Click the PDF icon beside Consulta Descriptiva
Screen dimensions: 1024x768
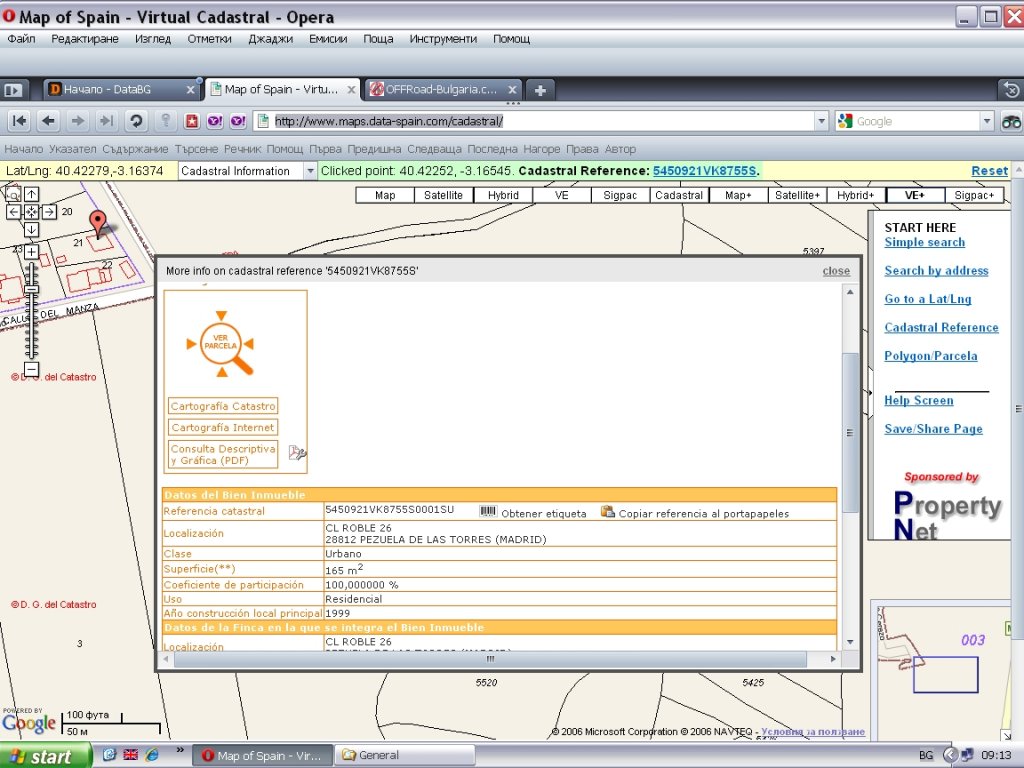(x=297, y=453)
